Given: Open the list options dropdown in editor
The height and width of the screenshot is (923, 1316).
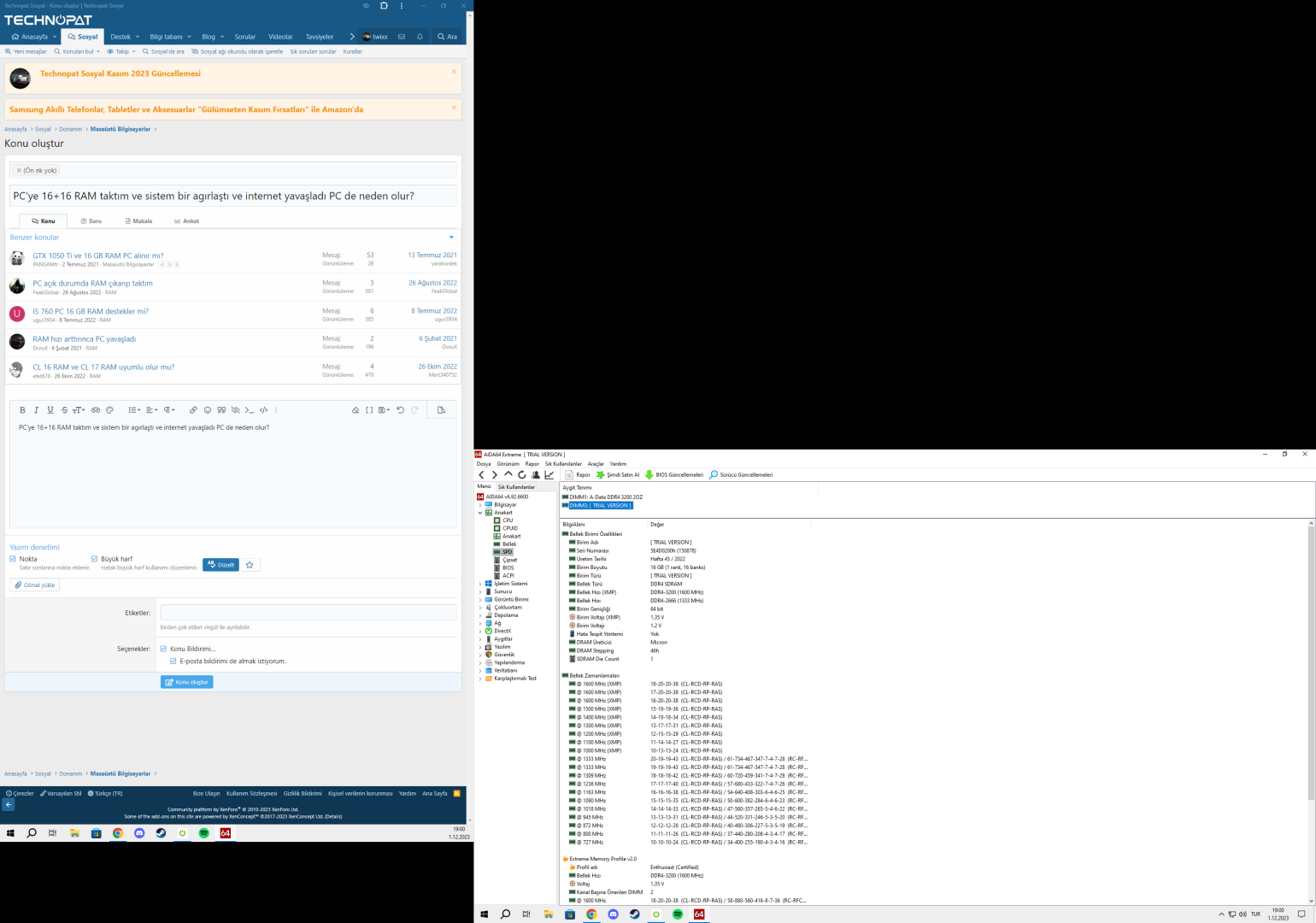Looking at the screenshot, I should tap(134, 410).
